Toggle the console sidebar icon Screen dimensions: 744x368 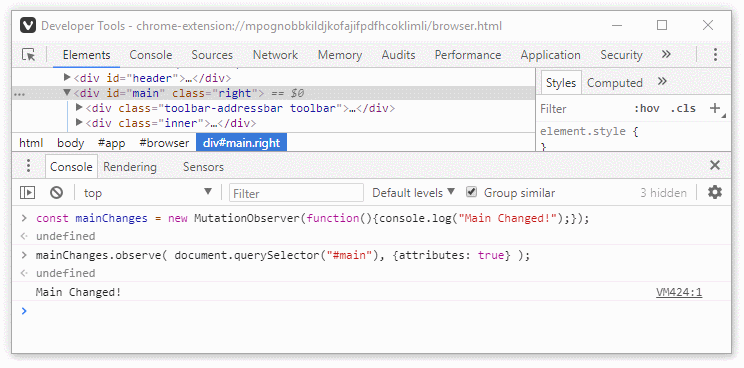pyautogui.click(x=28, y=193)
